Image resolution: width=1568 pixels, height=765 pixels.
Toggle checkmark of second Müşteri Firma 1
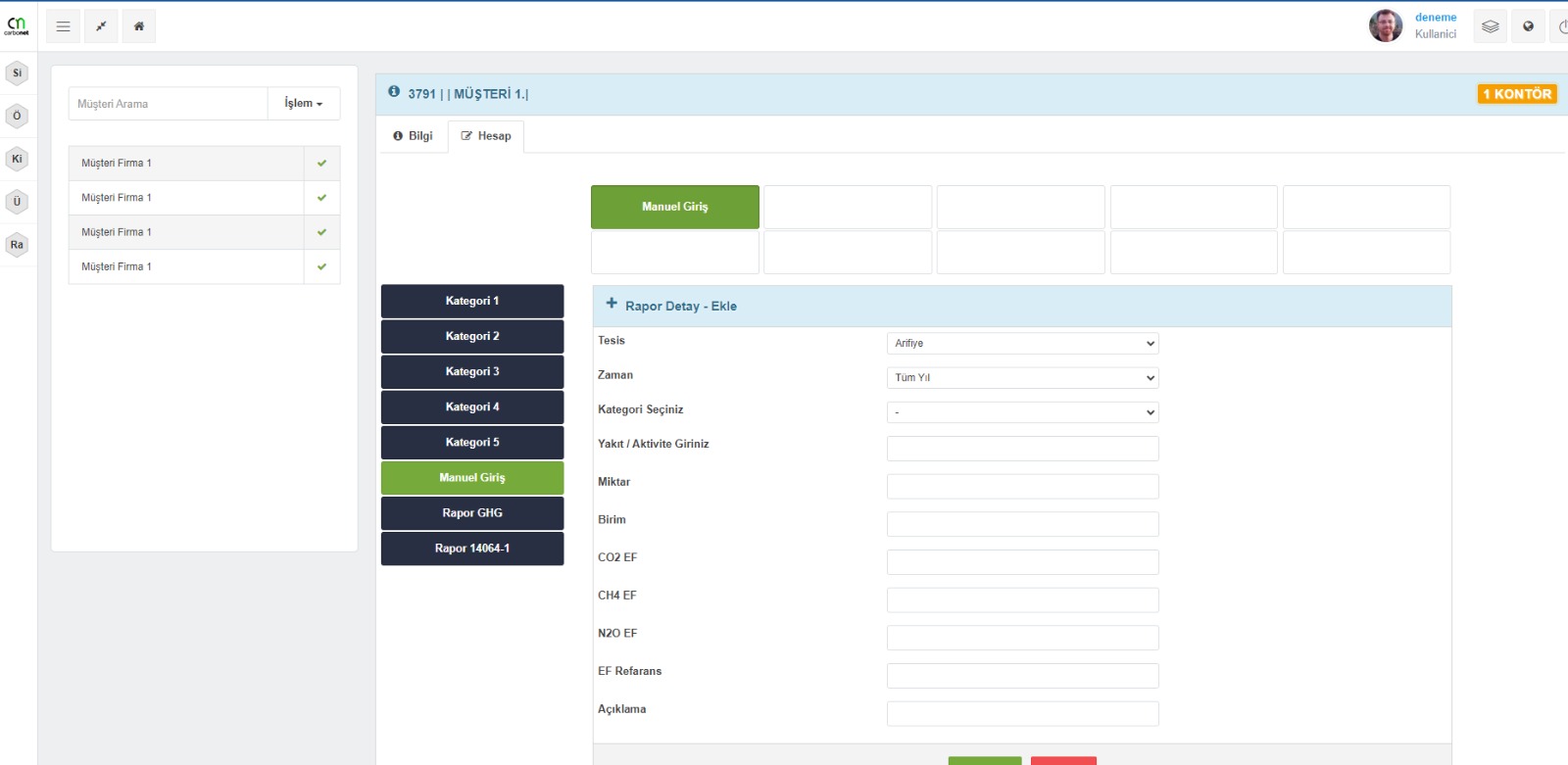coord(321,198)
